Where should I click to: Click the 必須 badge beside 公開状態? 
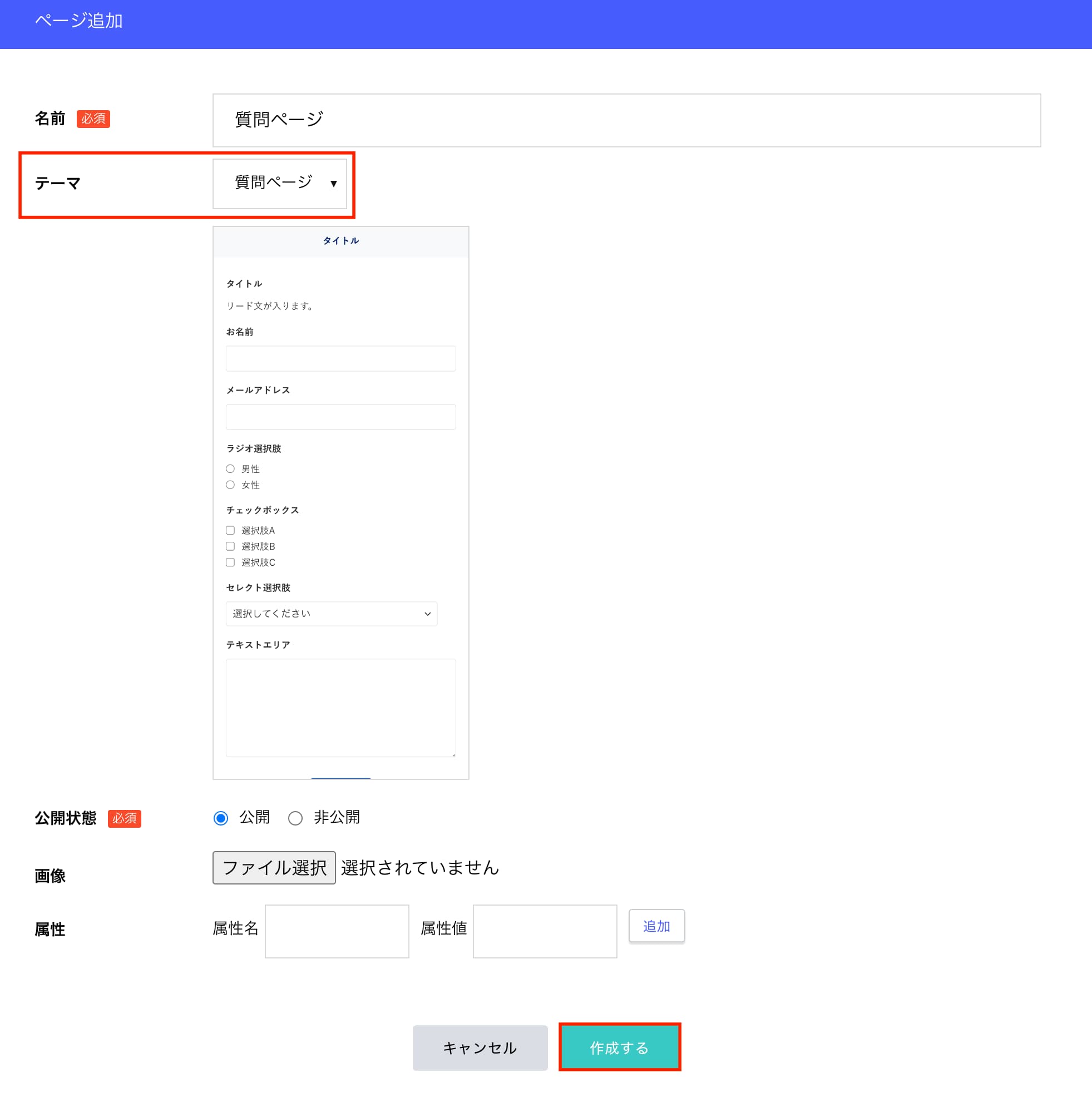[x=124, y=818]
